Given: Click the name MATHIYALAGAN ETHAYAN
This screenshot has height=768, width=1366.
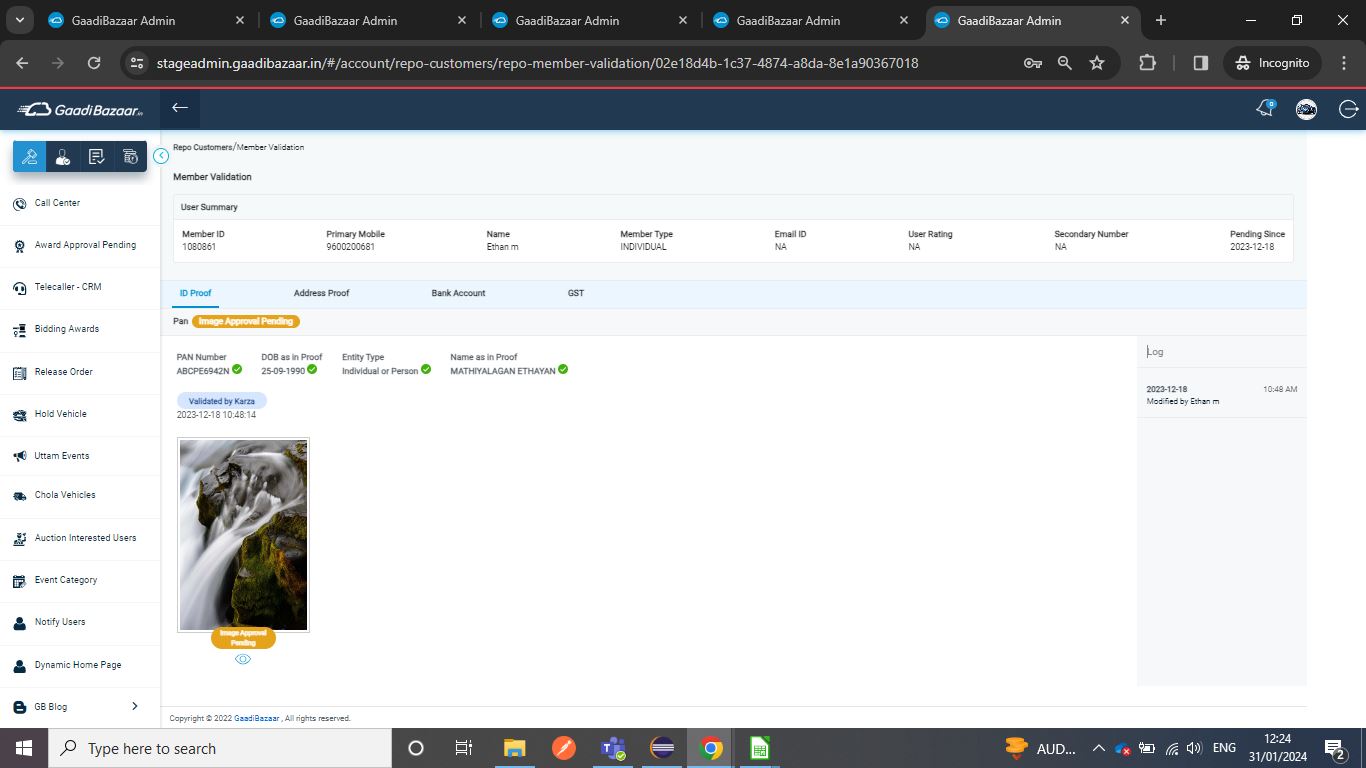Looking at the screenshot, I should click(503, 371).
